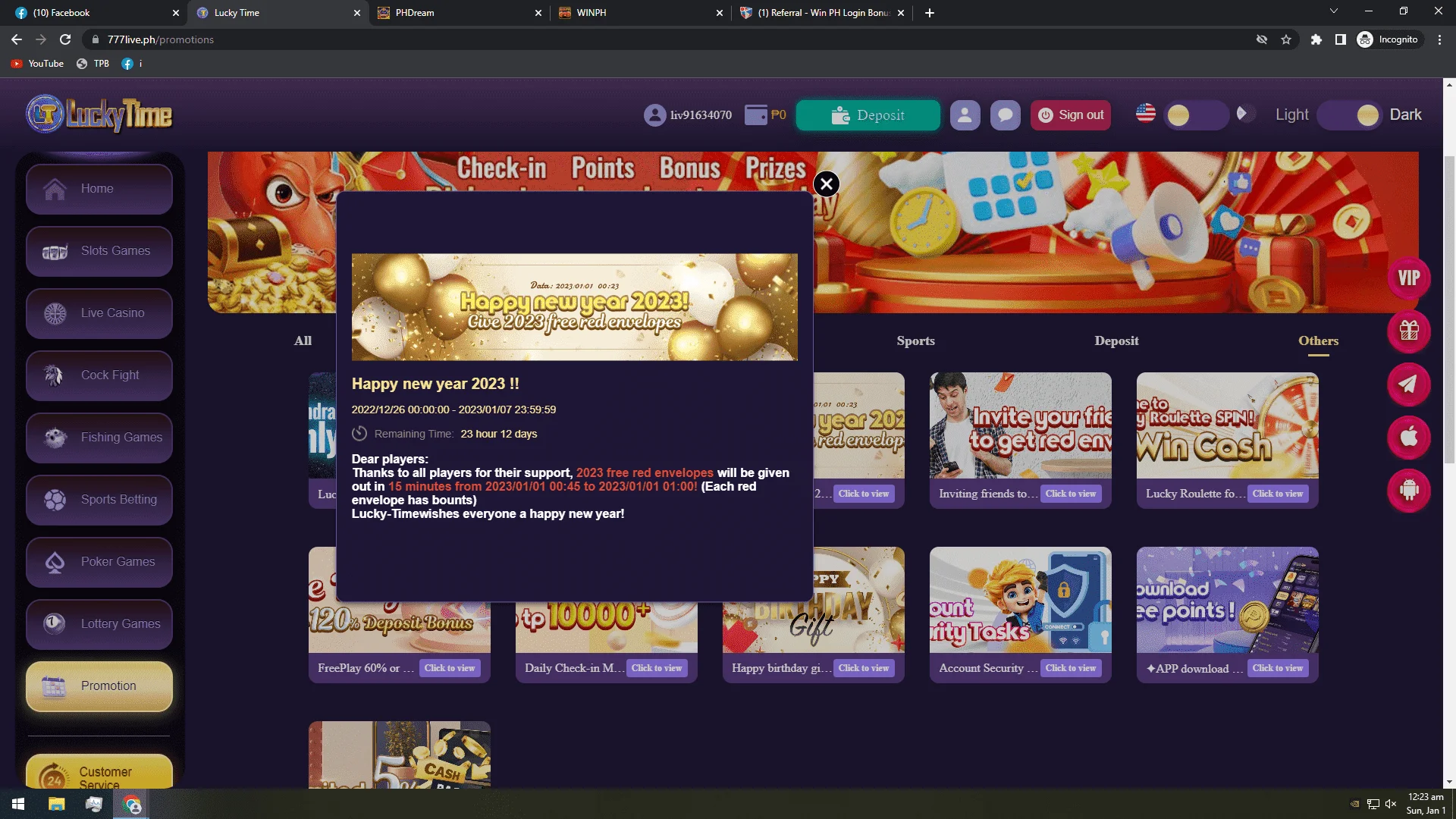
Task: Open the user profile icon button
Action: tap(965, 115)
